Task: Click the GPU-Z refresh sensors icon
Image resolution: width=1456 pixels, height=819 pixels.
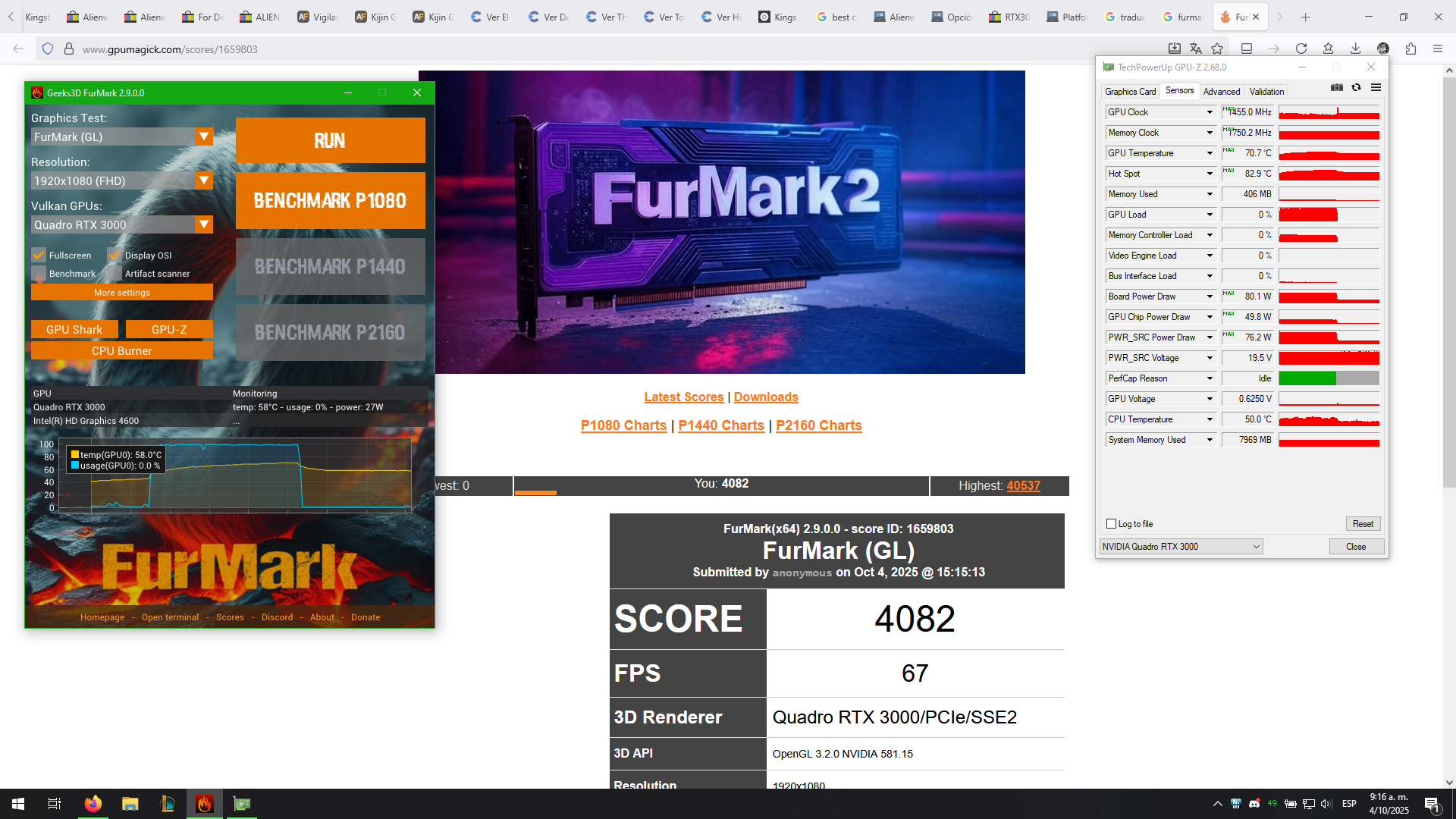Action: tap(1356, 88)
